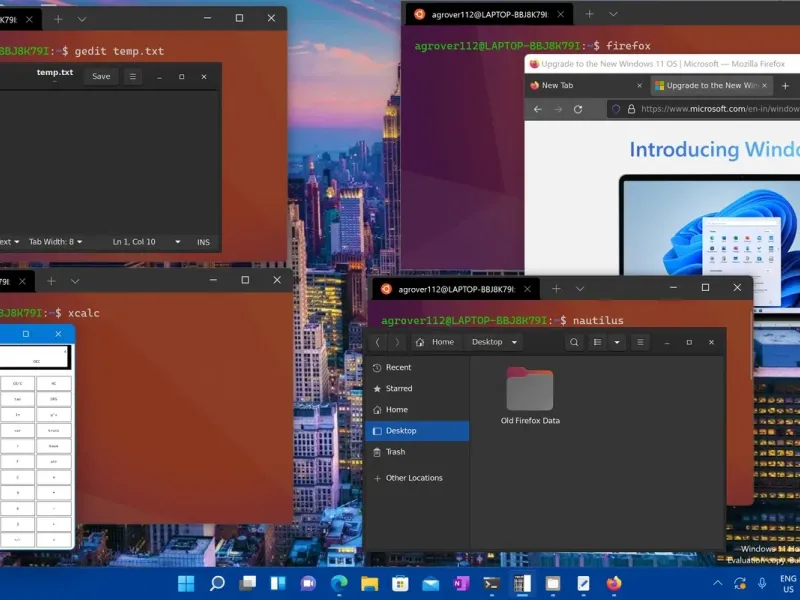The image size is (800, 600).
Task: Add a new tab in the firefox terminal
Action: click(x=589, y=14)
